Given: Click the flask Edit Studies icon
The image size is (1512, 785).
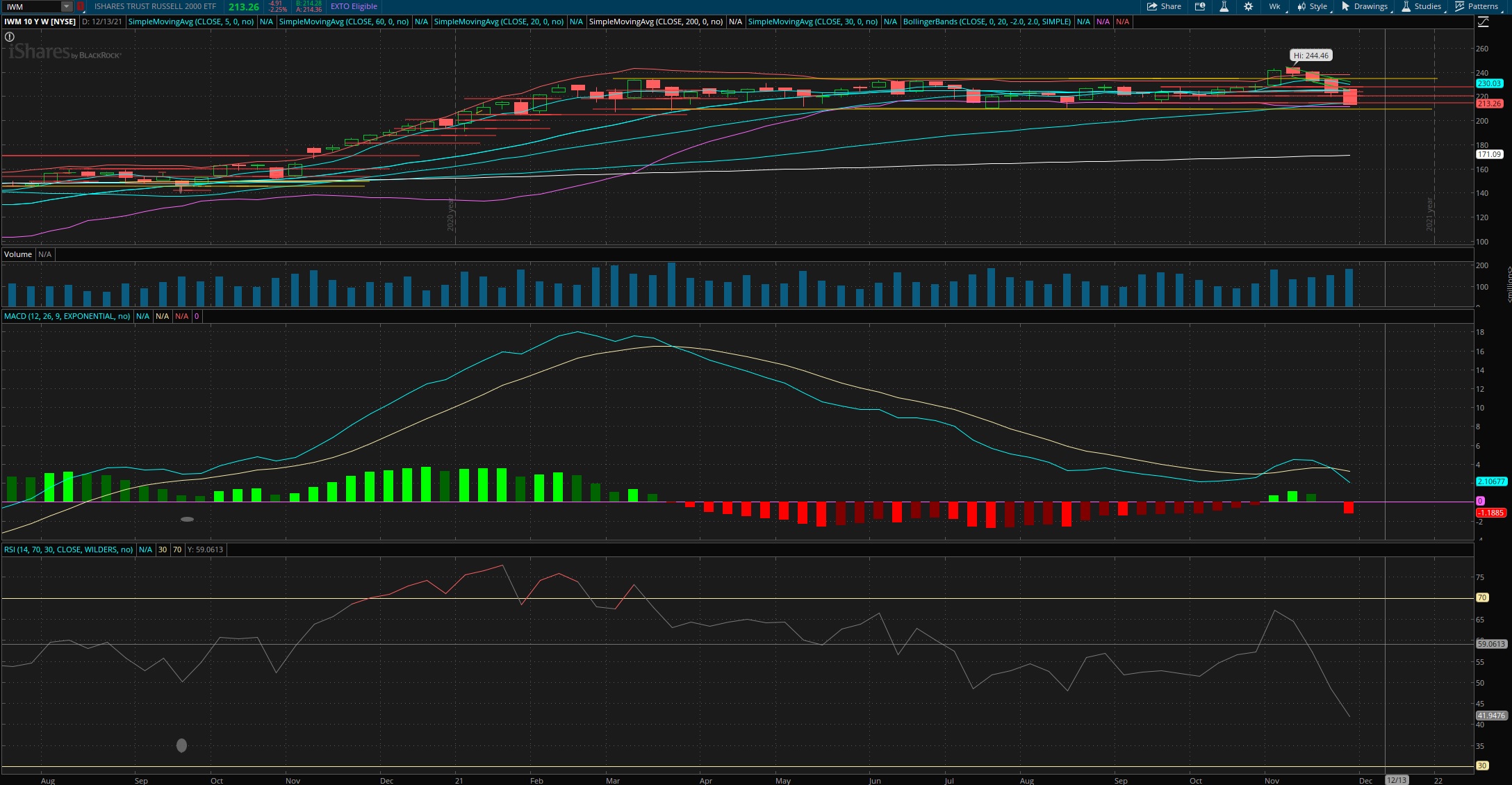Looking at the screenshot, I should click(x=1224, y=6).
